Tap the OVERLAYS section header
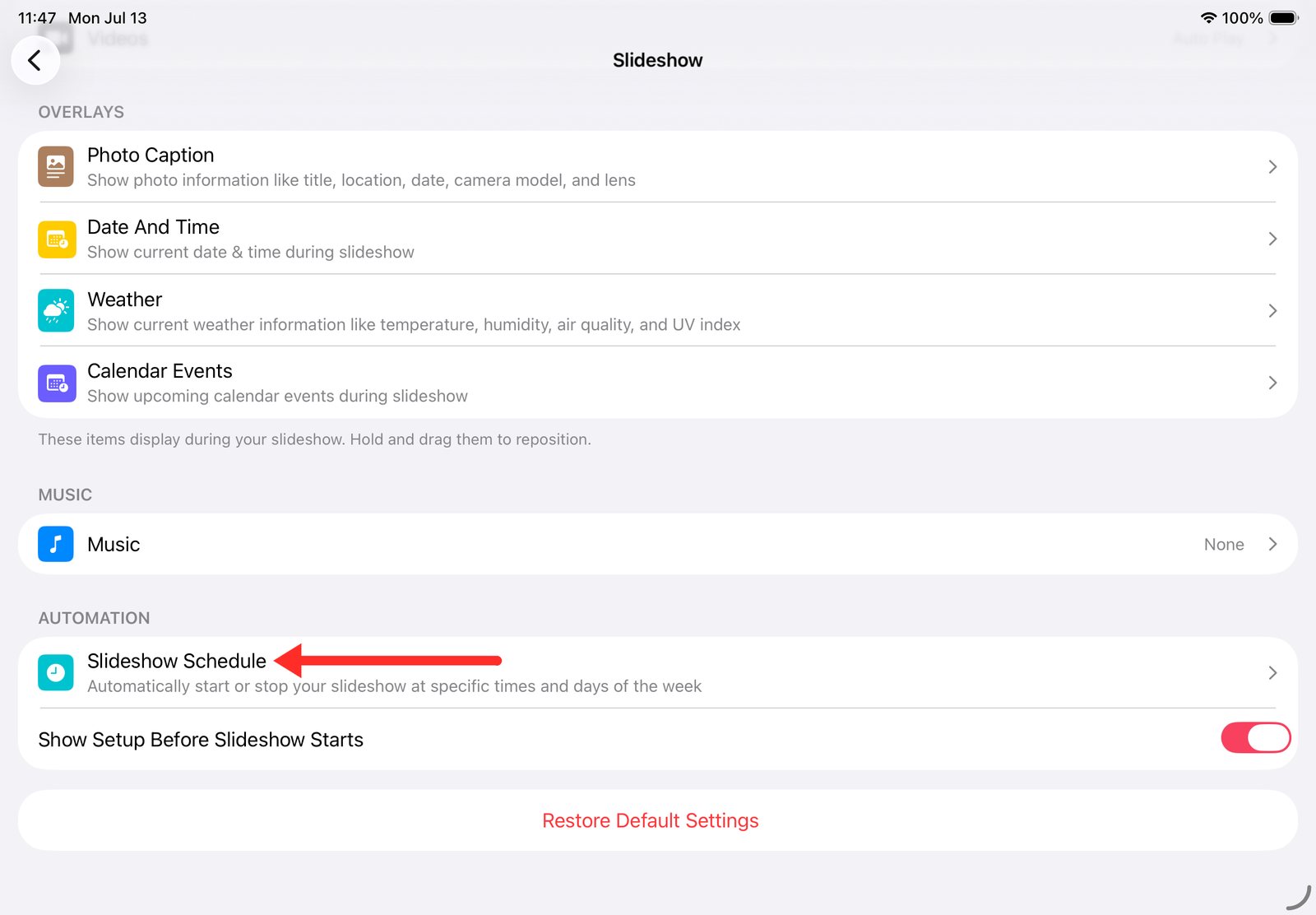1316x915 pixels. click(x=81, y=112)
